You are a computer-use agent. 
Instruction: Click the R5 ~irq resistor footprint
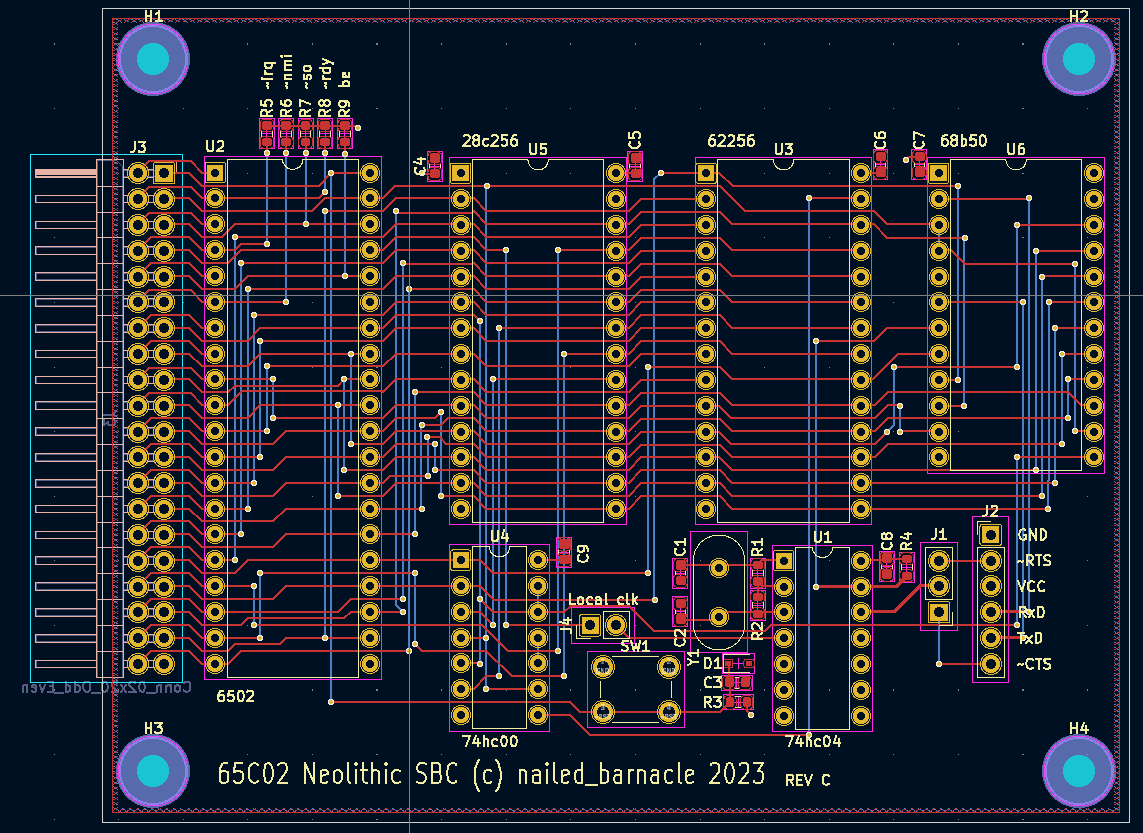266,133
